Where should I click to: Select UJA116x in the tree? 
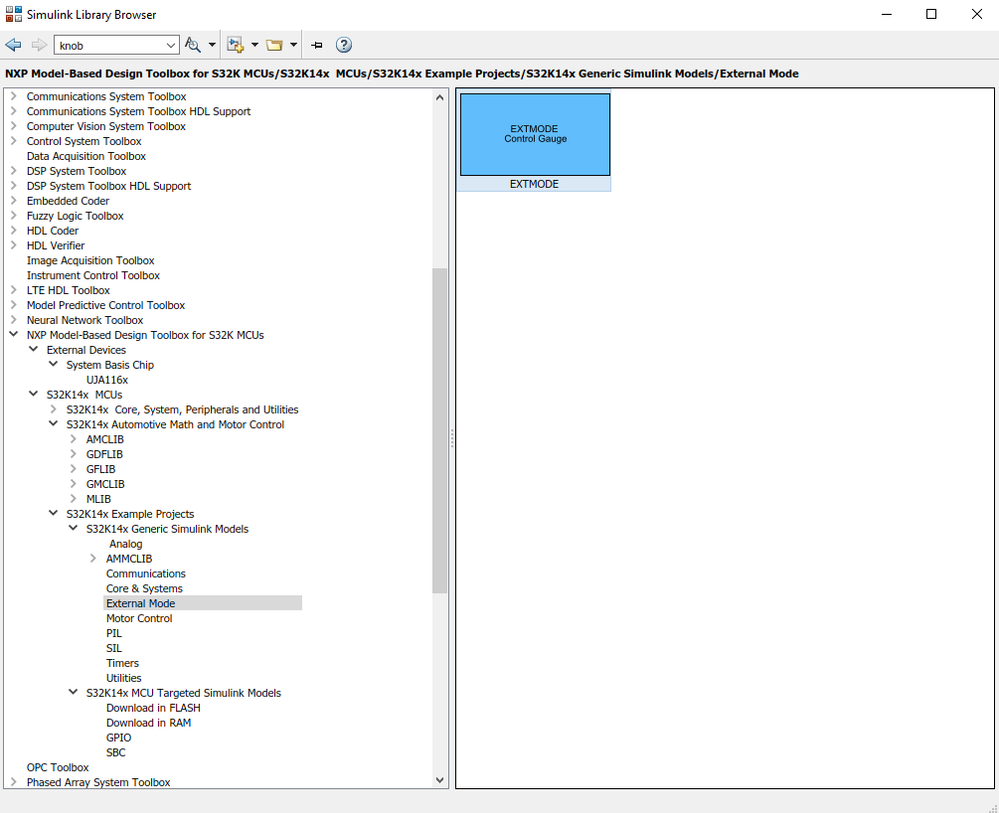click(x=107, y=380)
